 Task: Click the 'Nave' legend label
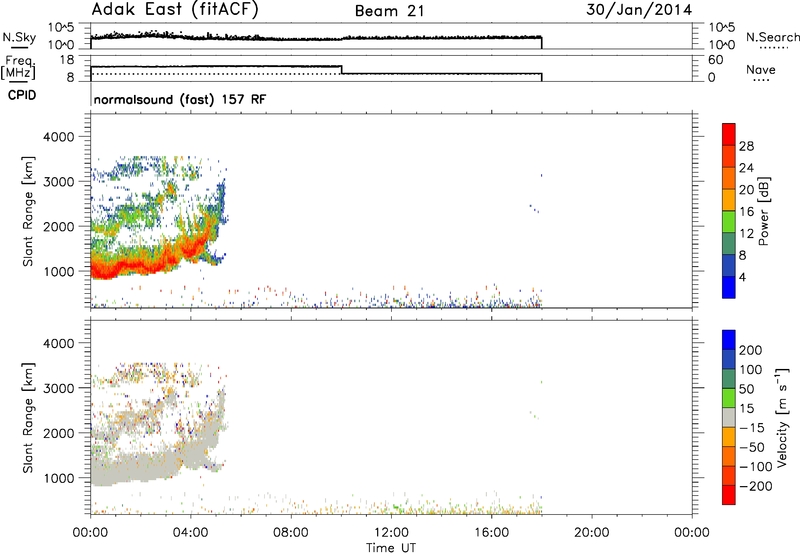(x=761, y=69)
